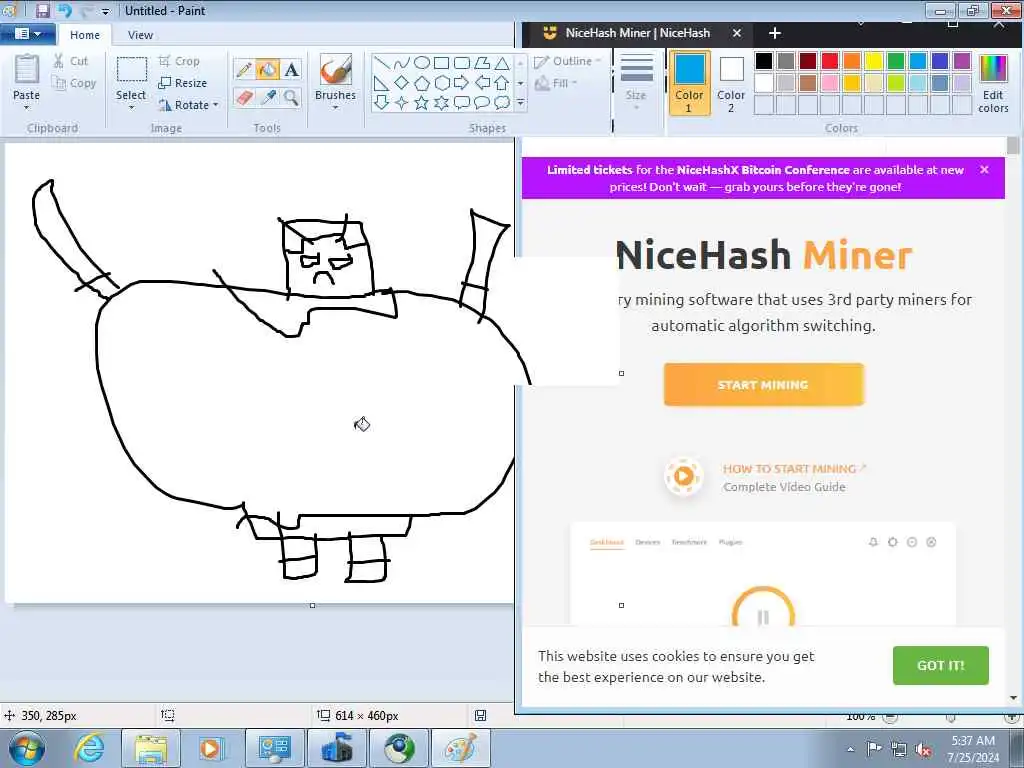
Task: Click Save icon in Paint title bar
Action: pyautogui.click(x=42, y=10)
